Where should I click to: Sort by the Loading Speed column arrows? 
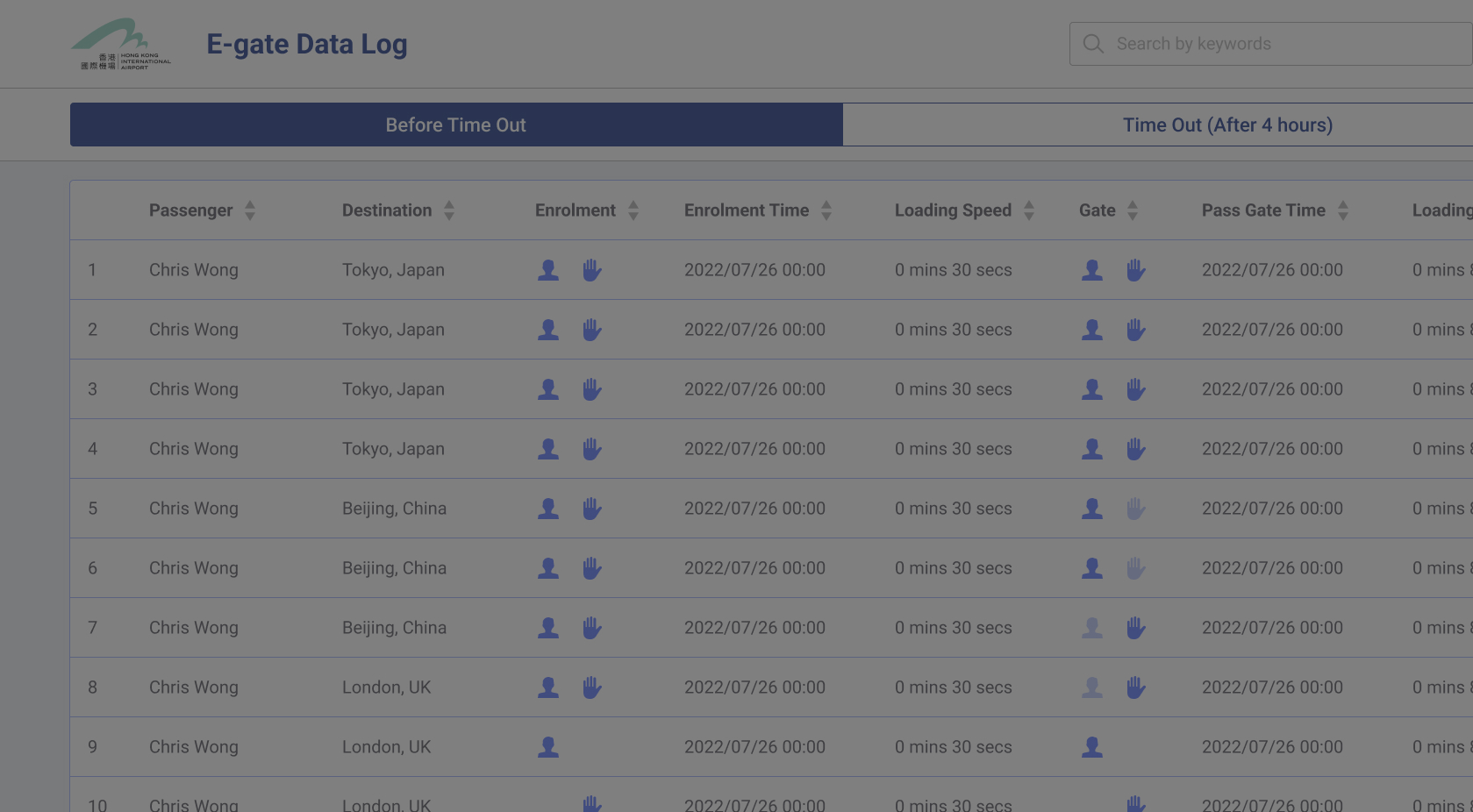(x=1029, y=210)
